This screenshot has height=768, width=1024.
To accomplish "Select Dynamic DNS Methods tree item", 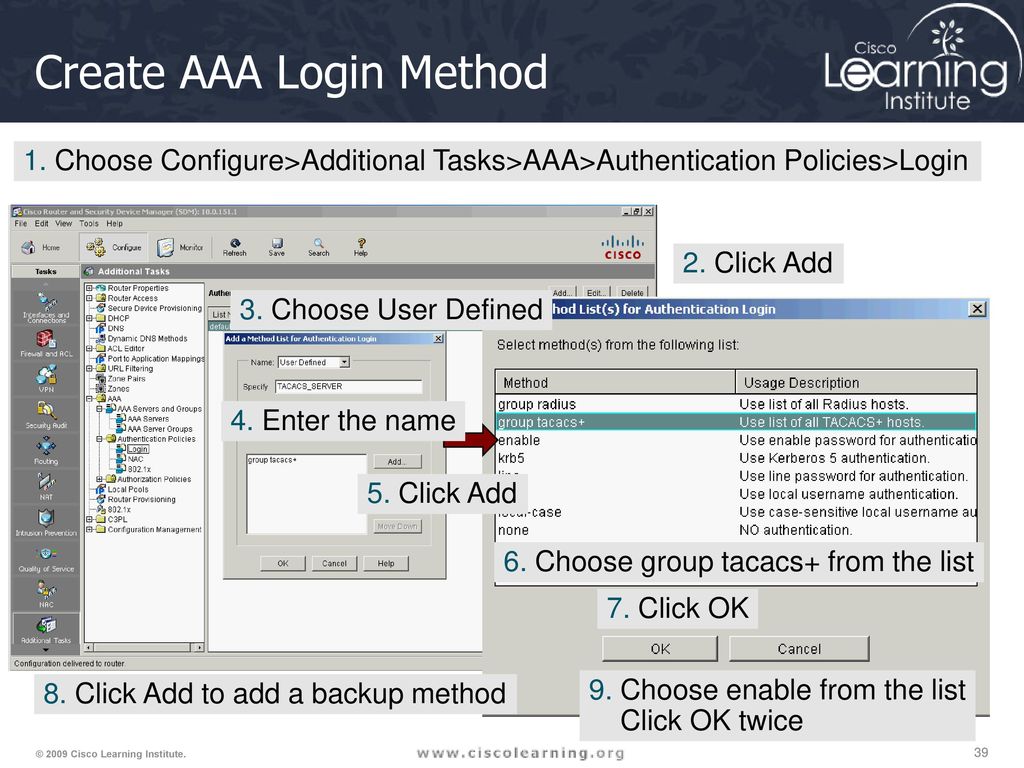I will tap(148, 338).
